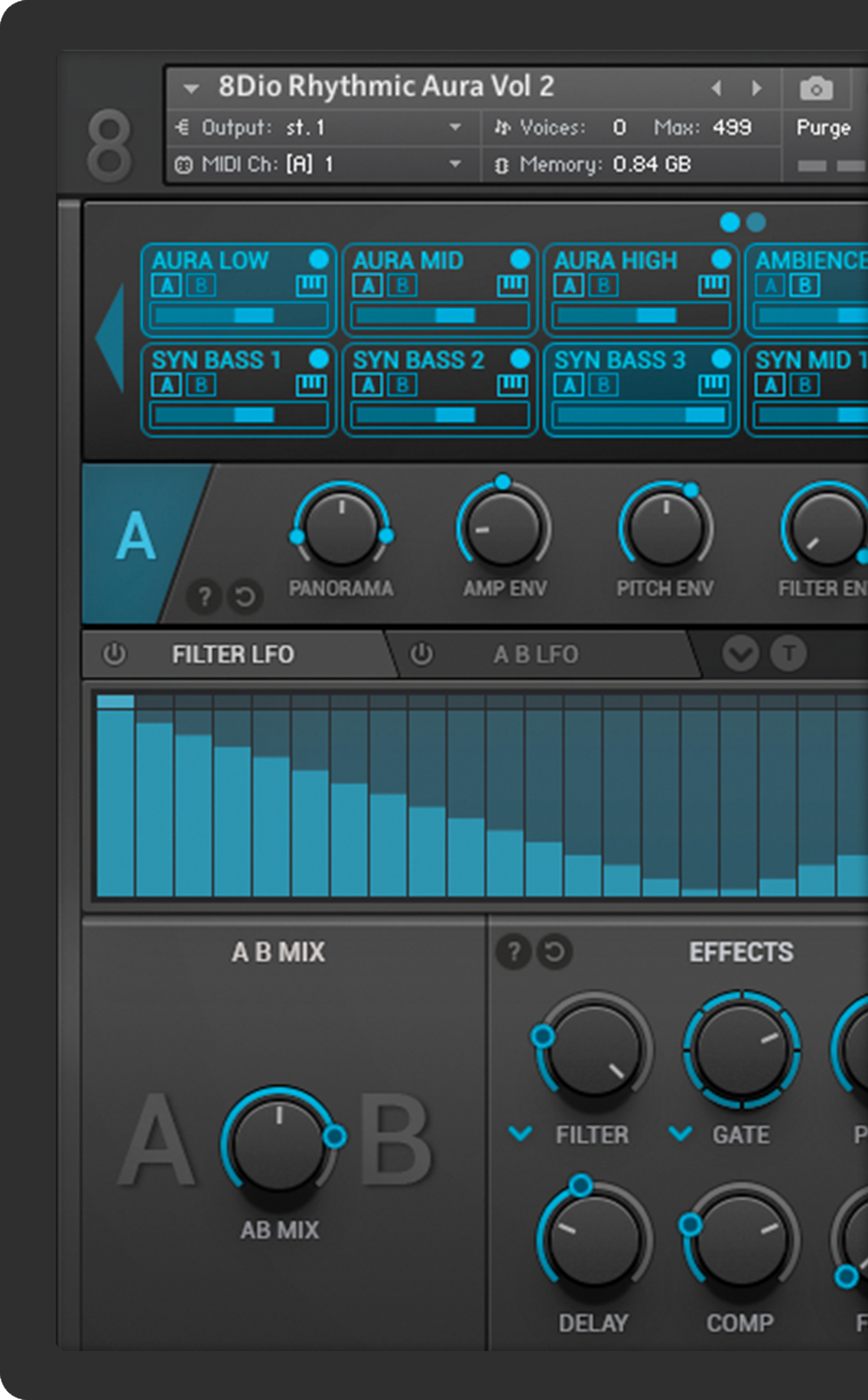Click the AURA LOW volume slider
This screenshot has width=868, height=1400.
pos(239,315)
